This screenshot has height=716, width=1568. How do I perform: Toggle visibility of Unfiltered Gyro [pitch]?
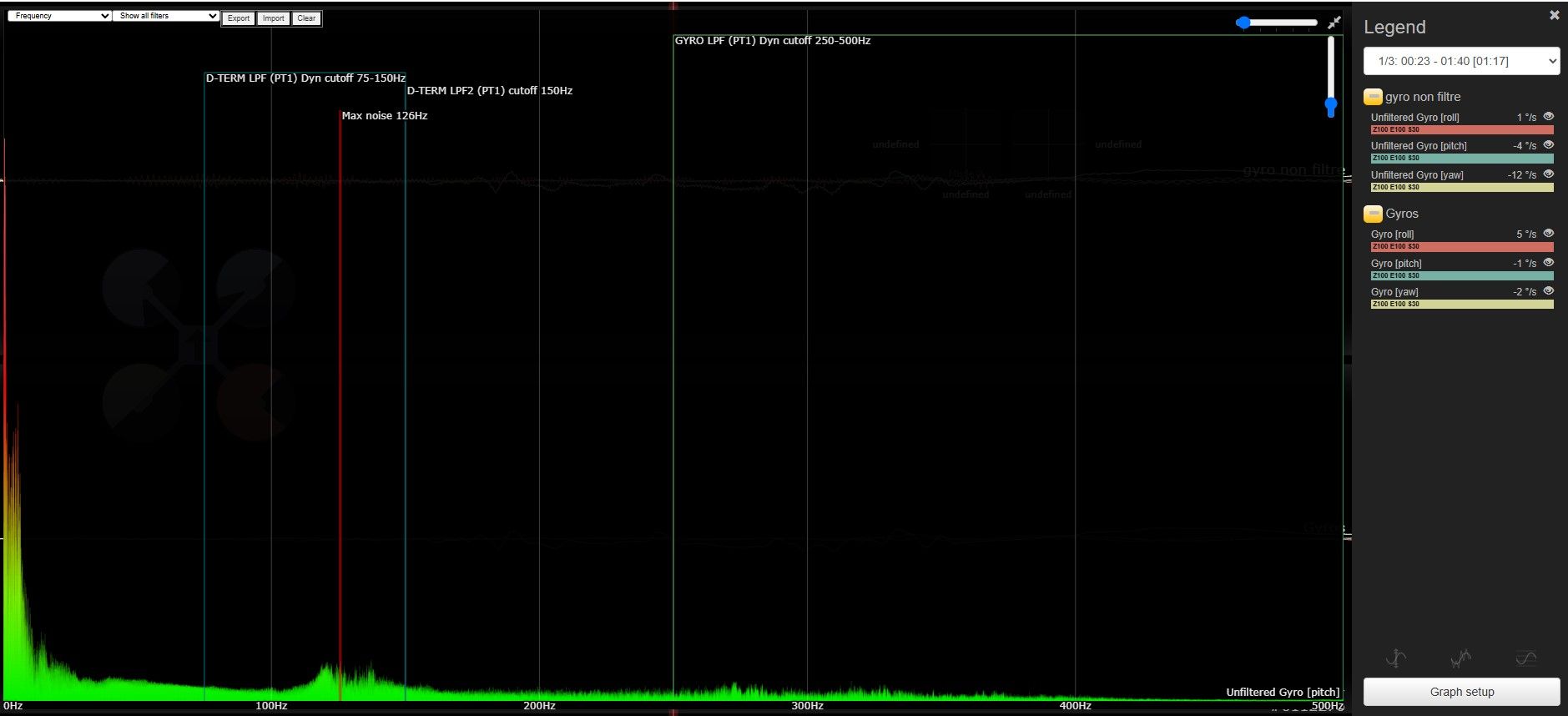click(x=1548, y=145)
